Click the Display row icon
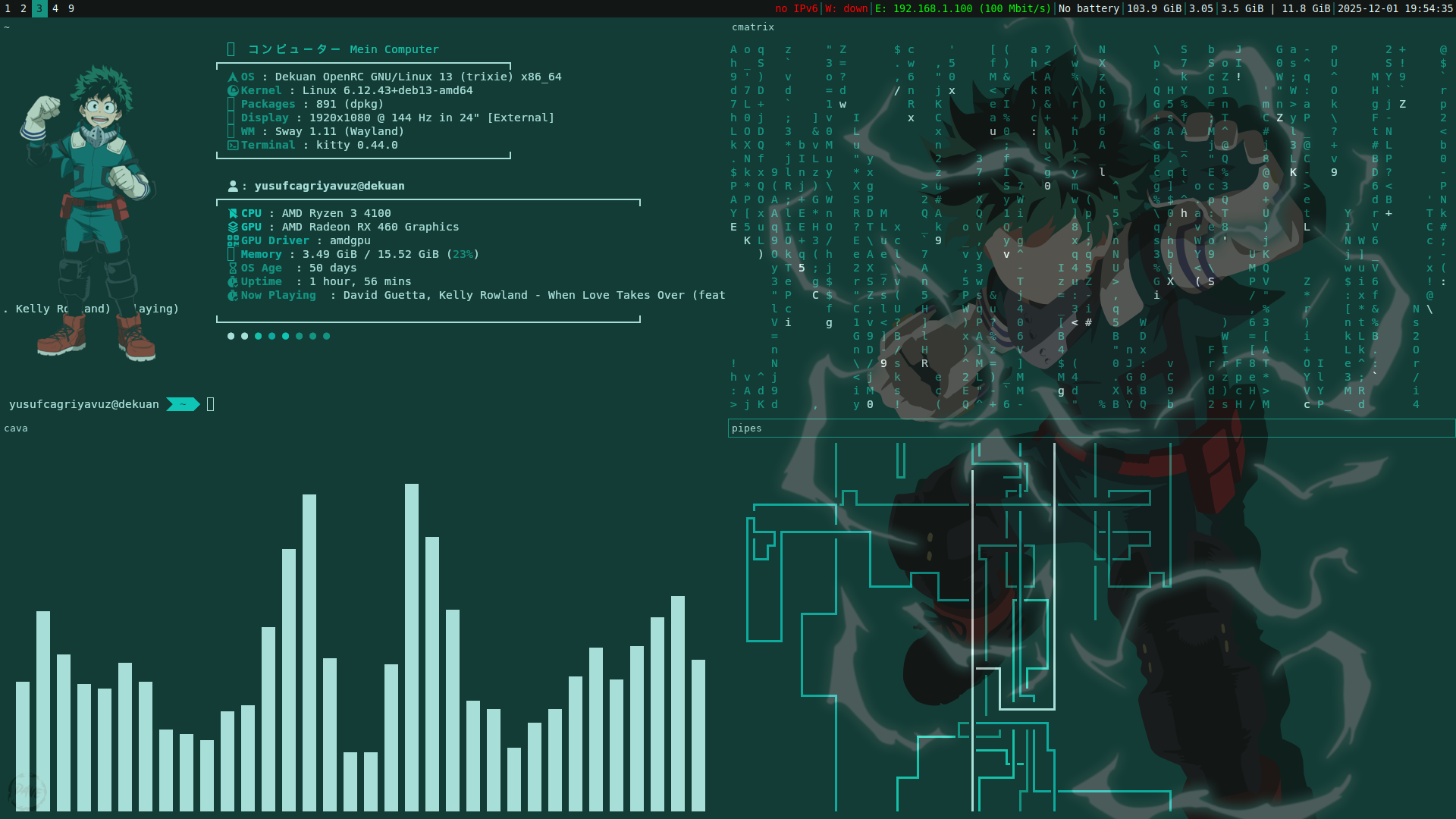 point(231,118)
